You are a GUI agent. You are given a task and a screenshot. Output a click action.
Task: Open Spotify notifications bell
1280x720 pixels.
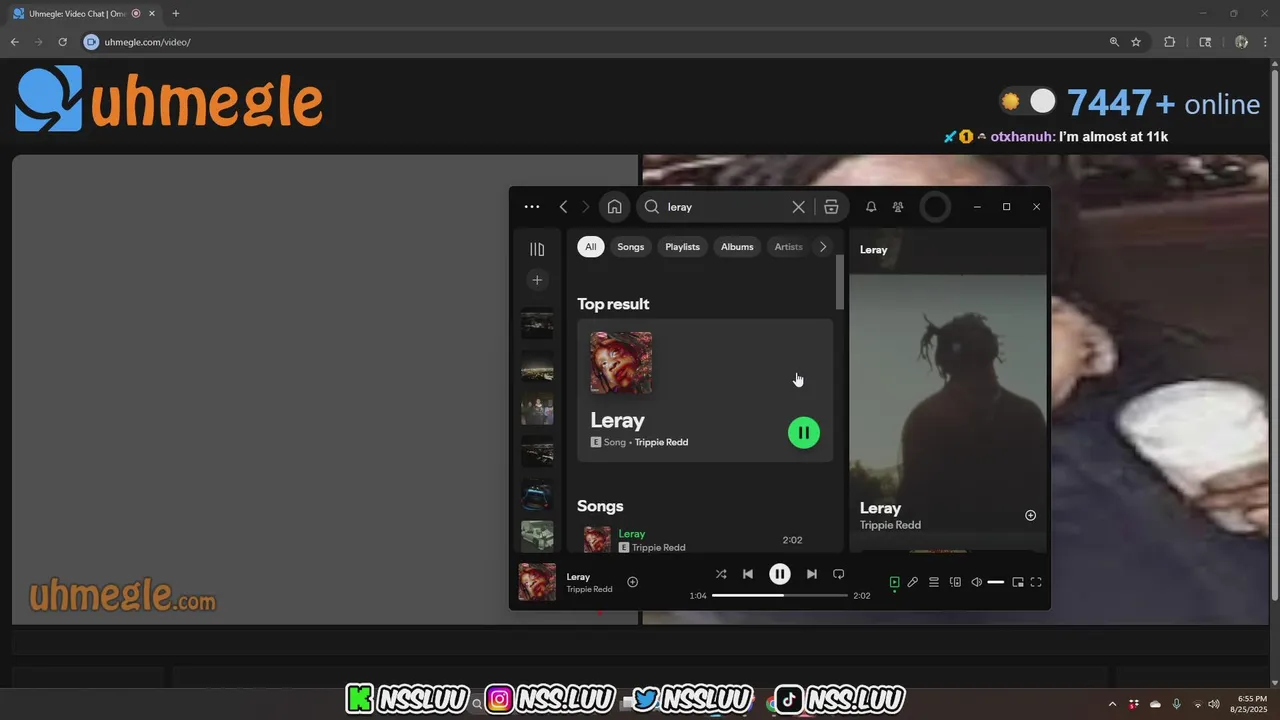pos(871,207)
